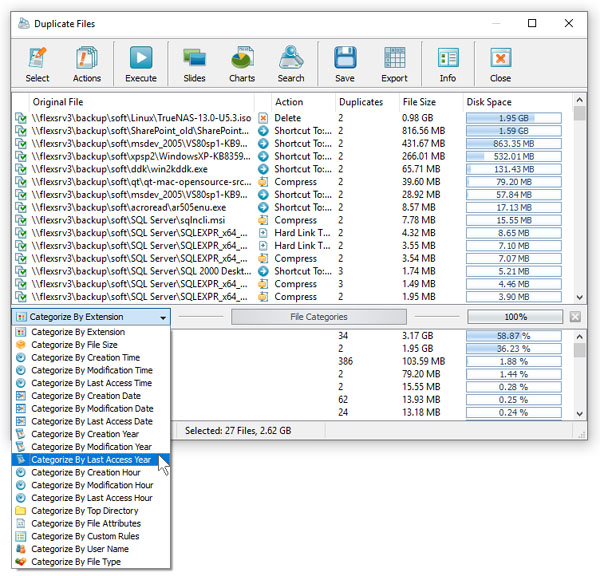This screenshot has width=600, height=576.
Task: Click categories list scrollbar down arrow
Action: click(x=579, y=413)
